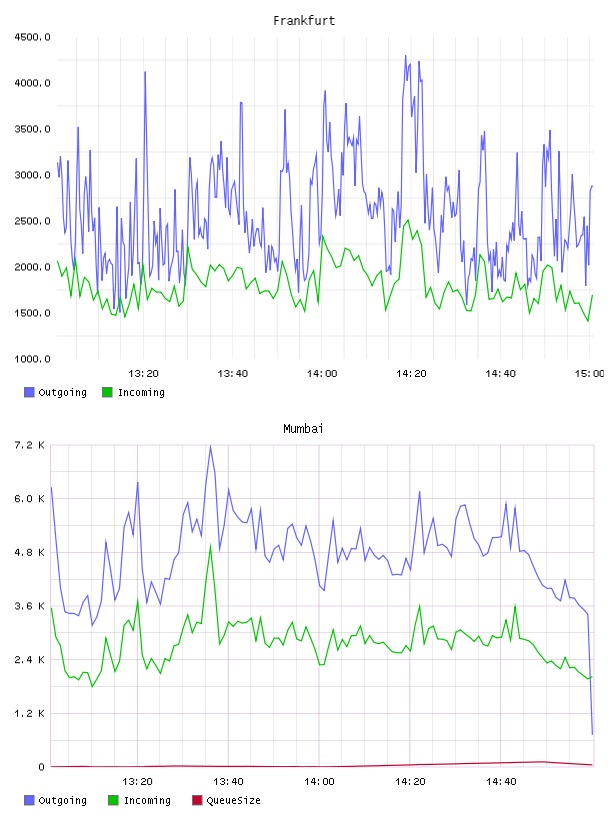Click the Mumbai x-axis label 14:00
This screenshot has width=608, height=816.
pyautogui.click(x=319, y=782)
